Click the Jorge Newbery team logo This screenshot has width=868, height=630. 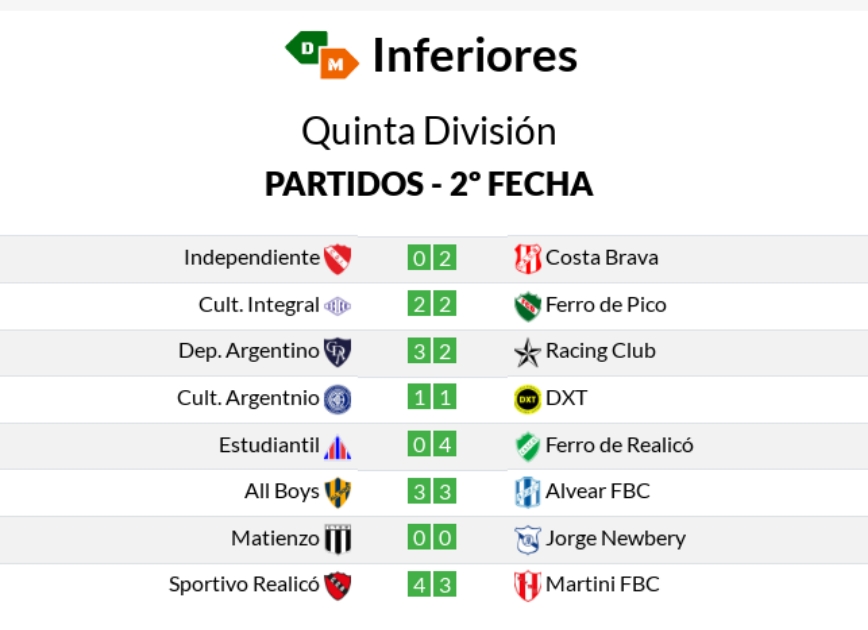[527, 539]
